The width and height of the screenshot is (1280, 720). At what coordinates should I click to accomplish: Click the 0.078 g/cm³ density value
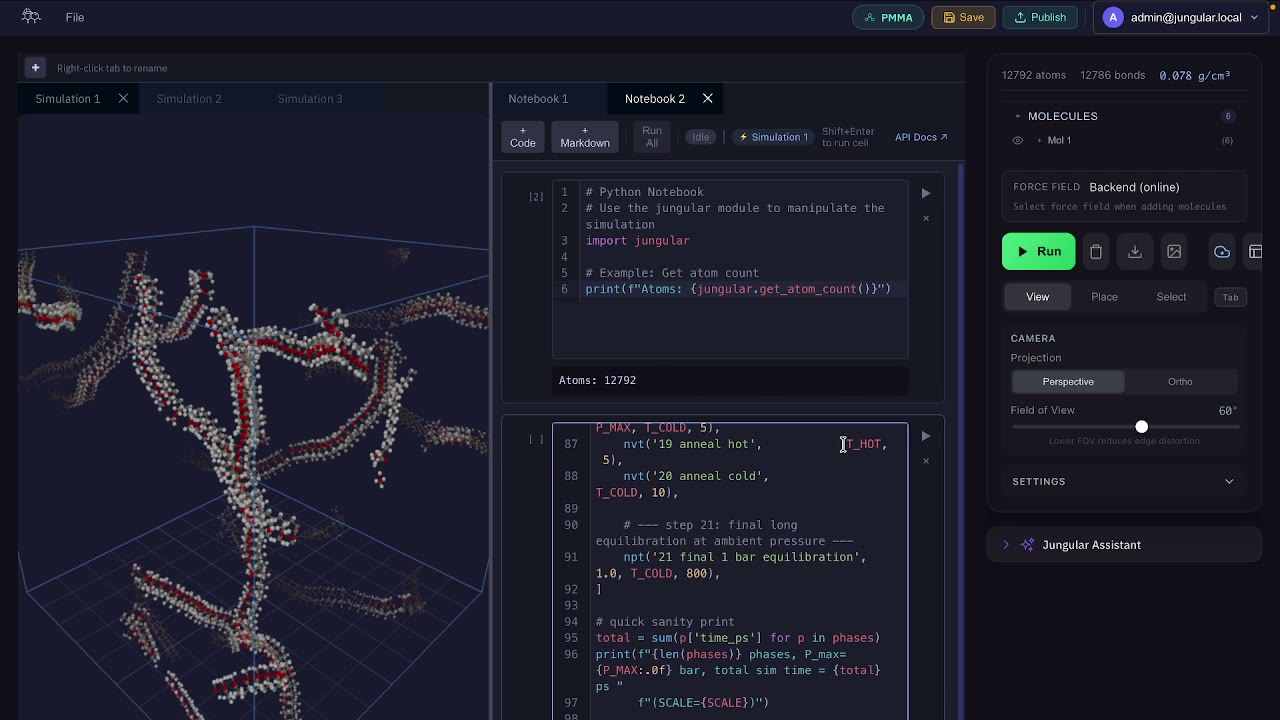pos(1195,76)
